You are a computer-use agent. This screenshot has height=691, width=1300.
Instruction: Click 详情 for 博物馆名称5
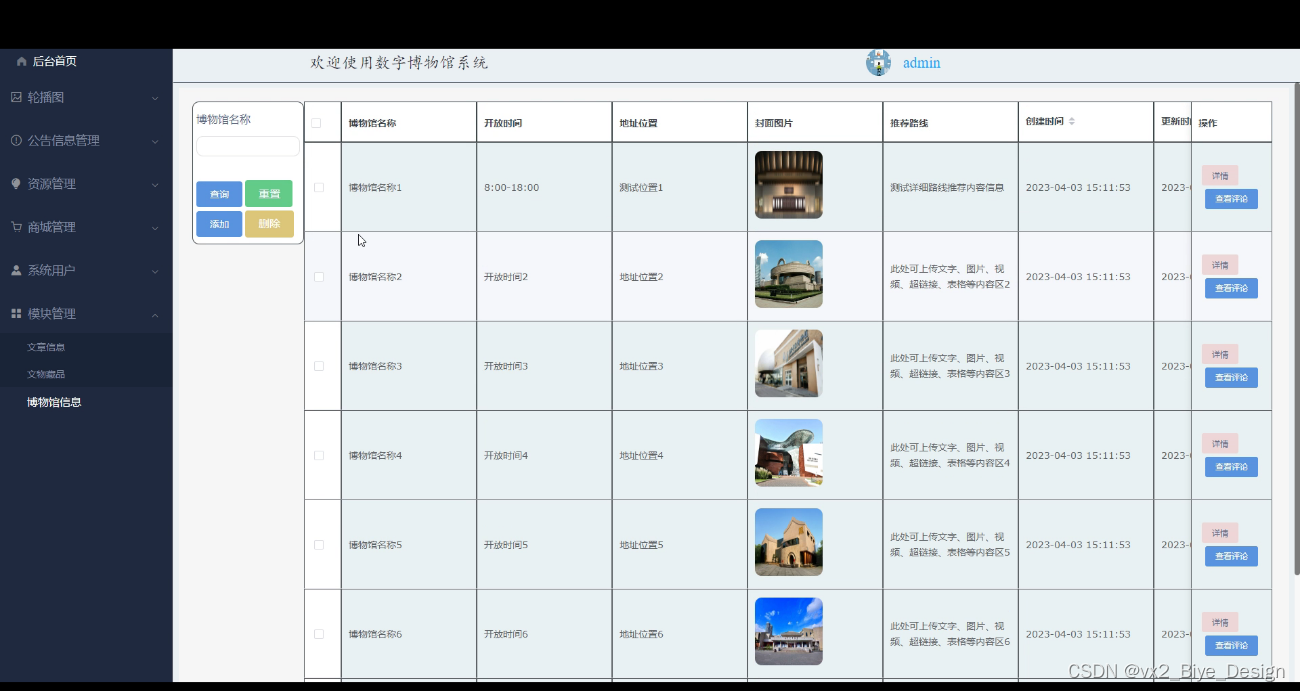[1220, 533]
